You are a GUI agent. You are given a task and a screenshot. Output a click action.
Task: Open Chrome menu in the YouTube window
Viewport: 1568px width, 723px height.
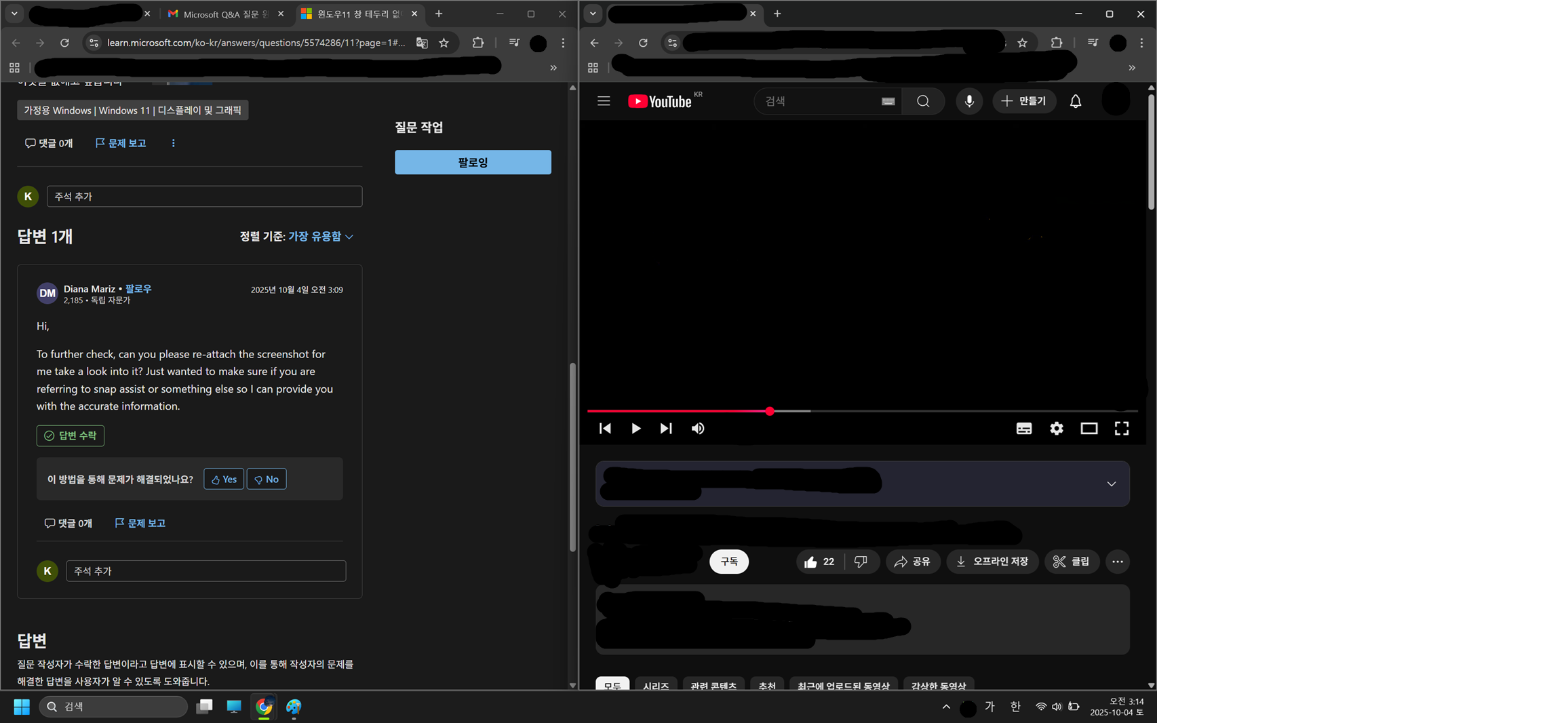(1142, 43)
